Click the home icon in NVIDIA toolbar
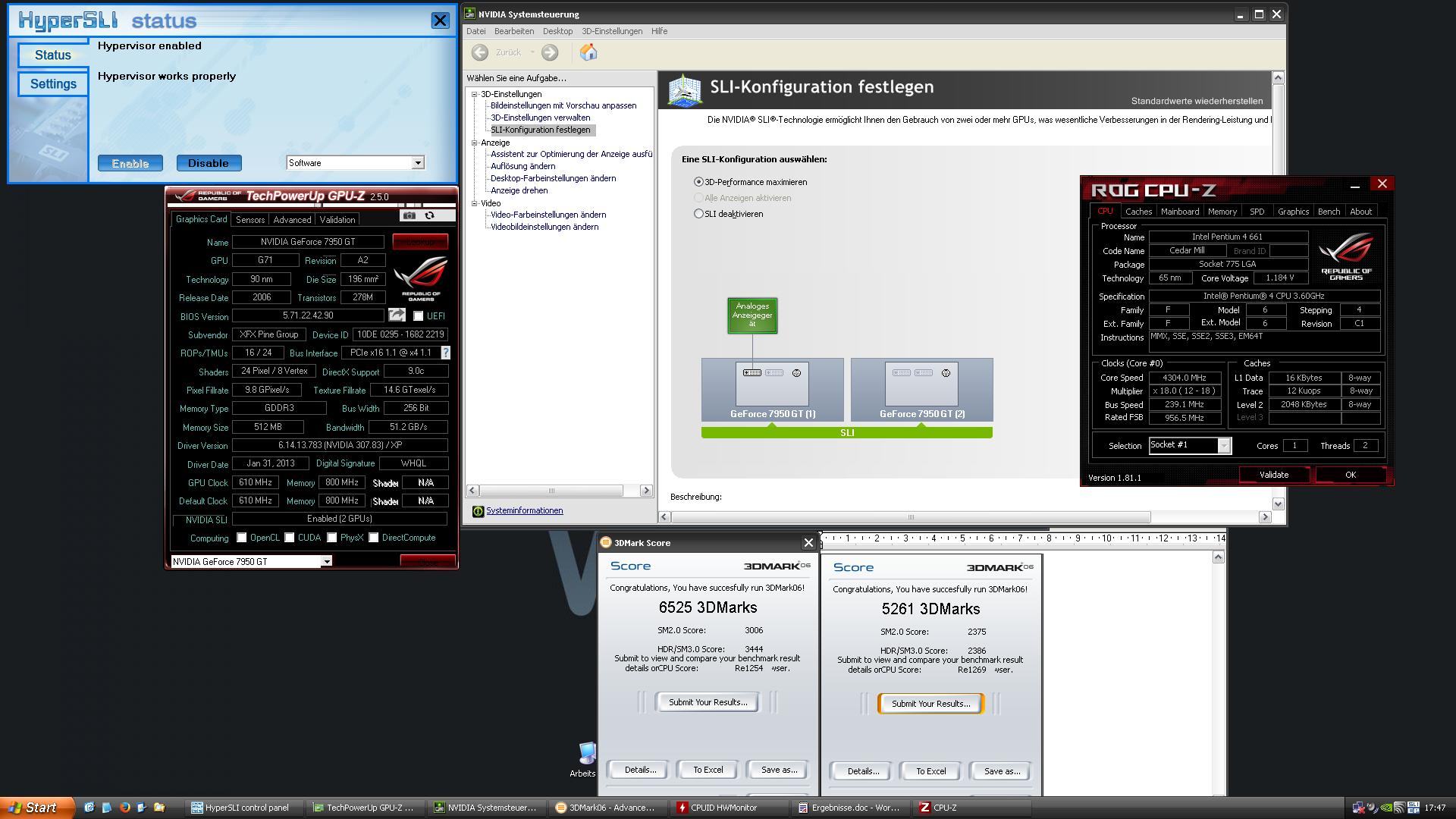 pyautogui.click(x=588, y=52)
